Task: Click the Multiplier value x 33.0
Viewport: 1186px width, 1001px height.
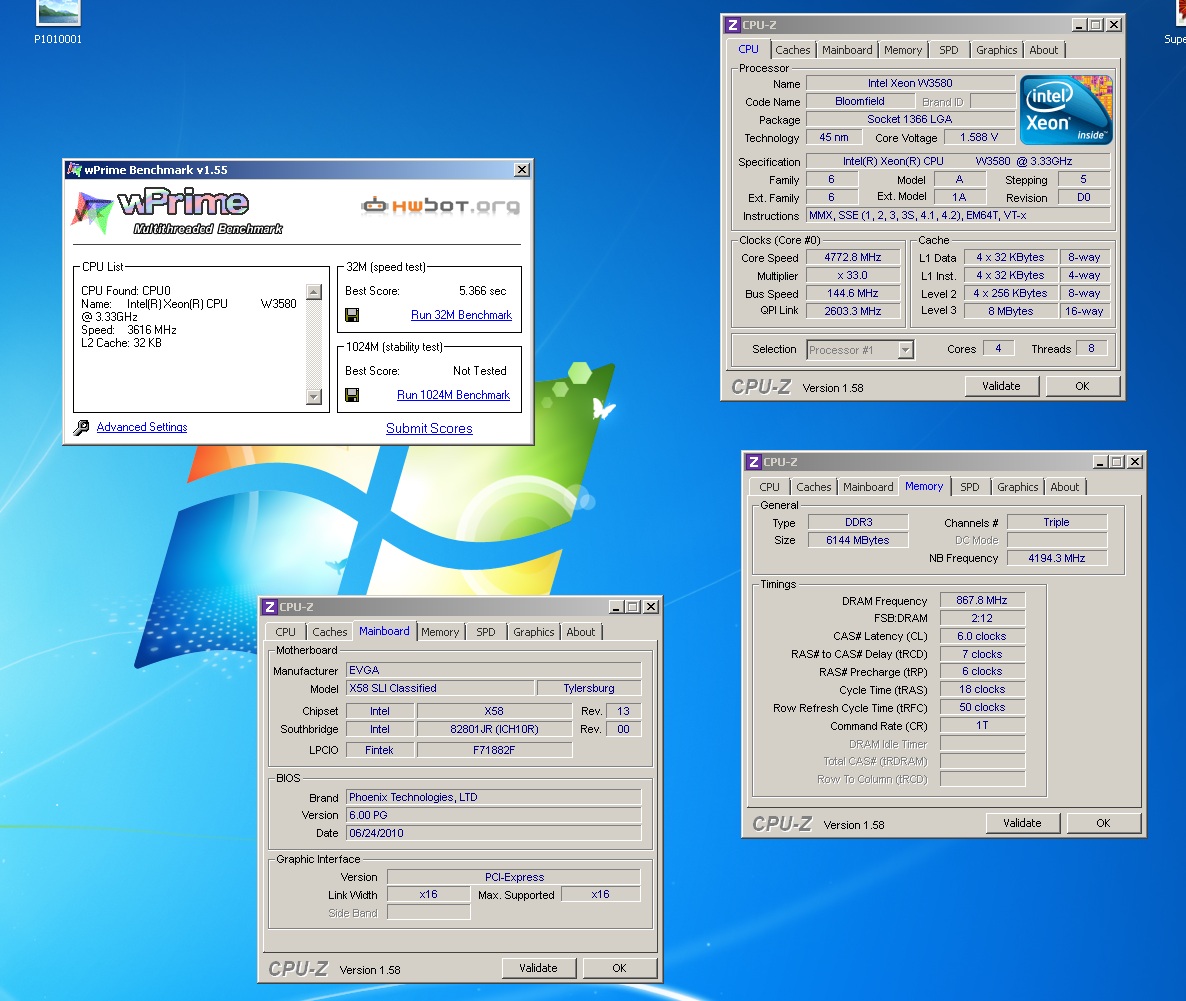Action: point(852,275)
